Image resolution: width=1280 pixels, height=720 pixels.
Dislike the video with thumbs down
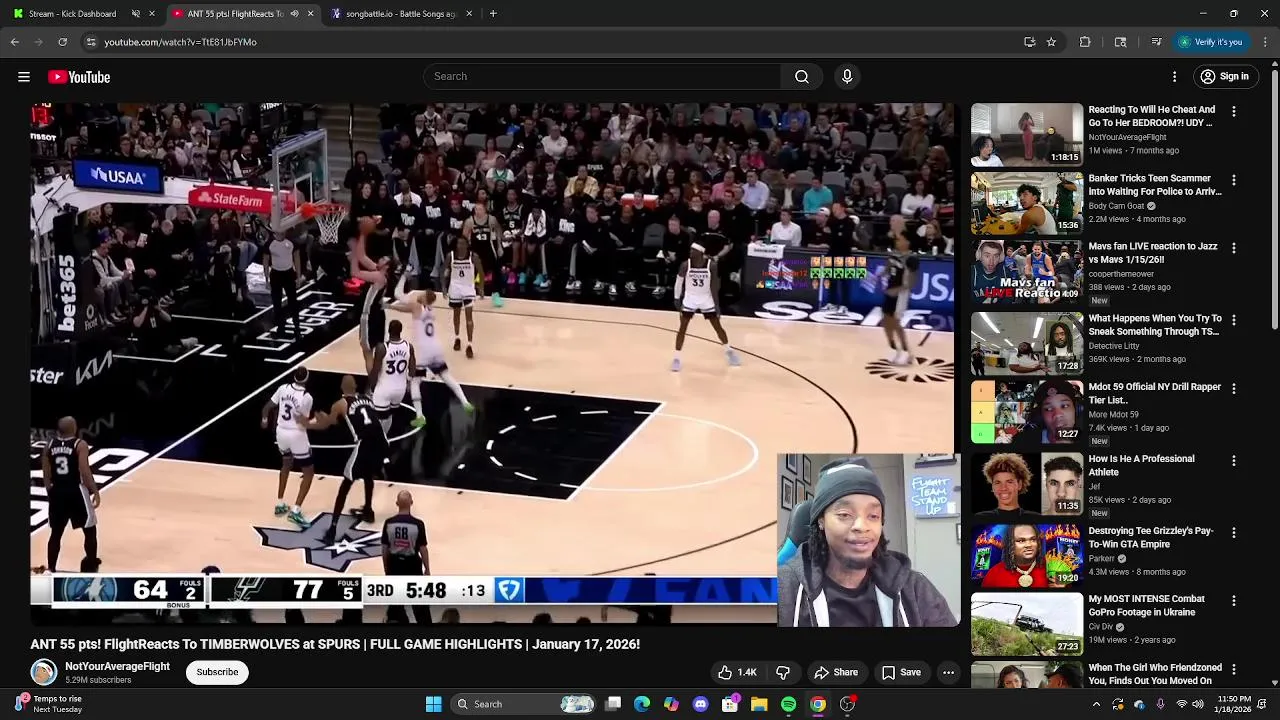coord(783,673)
